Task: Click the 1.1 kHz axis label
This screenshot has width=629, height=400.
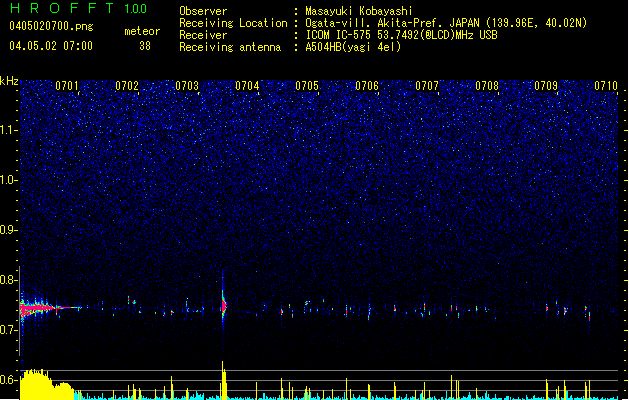Action: 8,130
